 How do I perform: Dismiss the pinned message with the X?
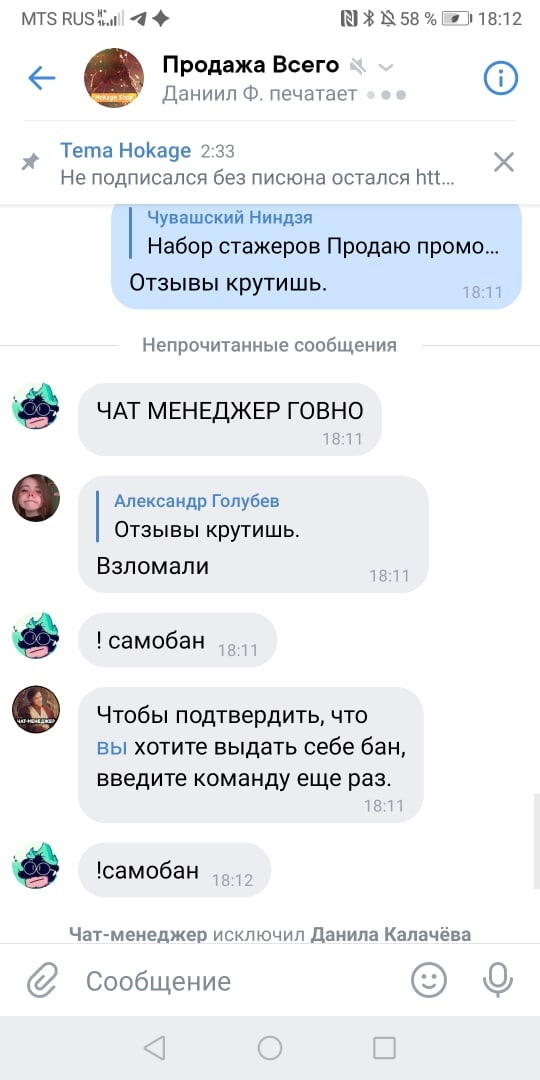[x=504, y=163]
